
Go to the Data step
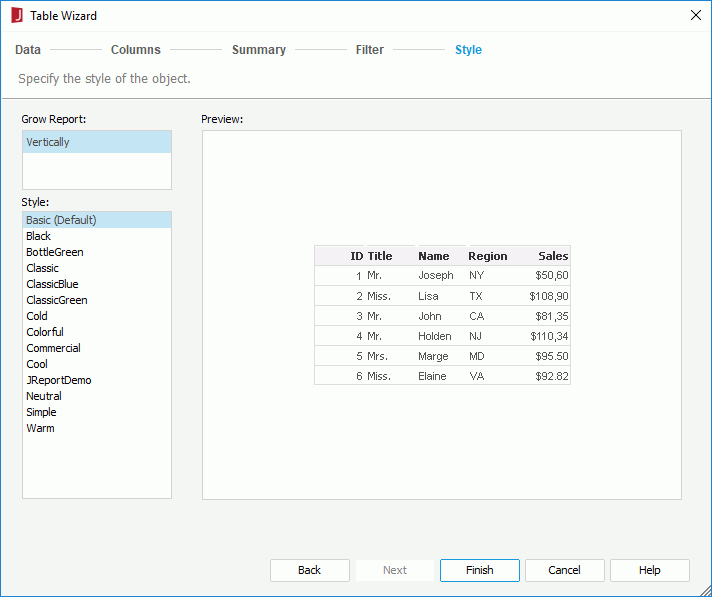[x=28, y=49]
